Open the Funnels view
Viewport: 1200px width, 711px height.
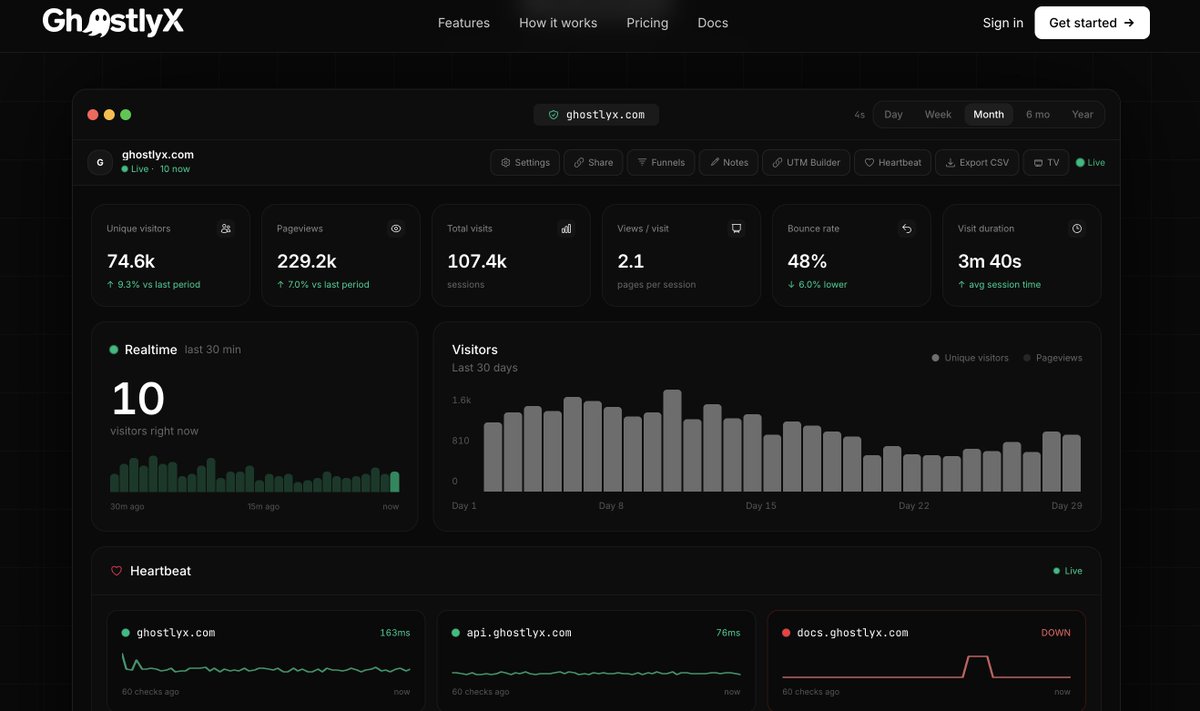(x=661, y=162)
